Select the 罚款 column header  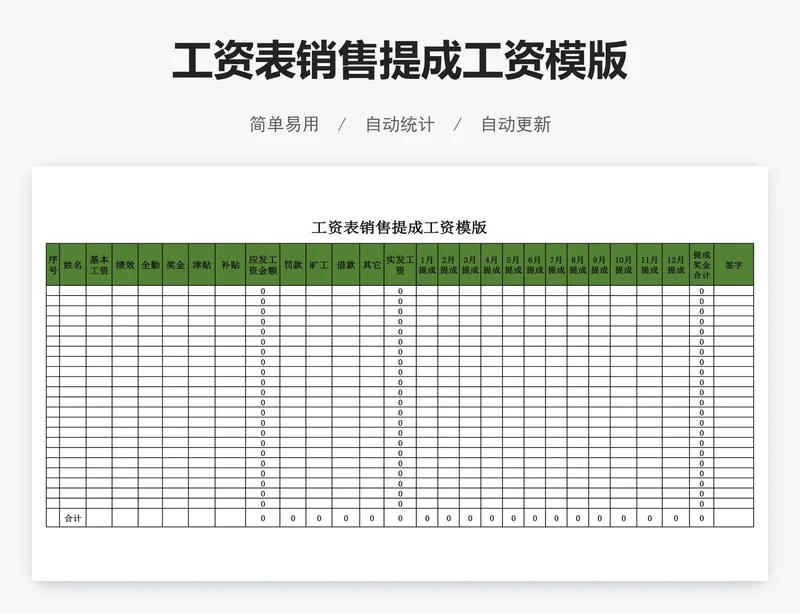tap(293, 264)
